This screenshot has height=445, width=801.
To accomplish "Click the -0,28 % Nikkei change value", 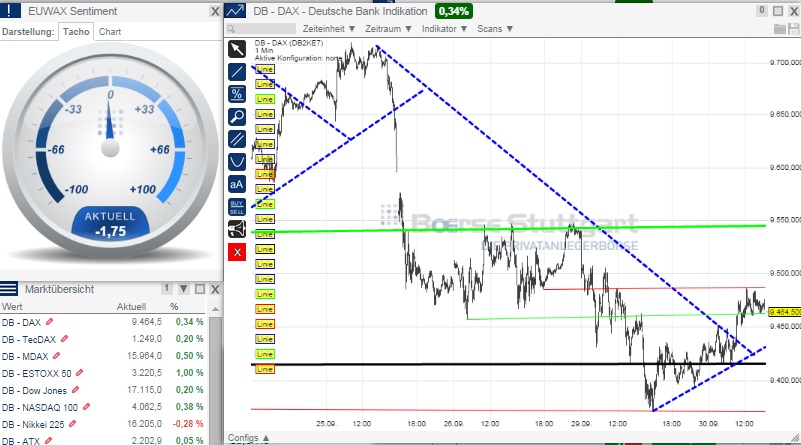I will (x=188, y=424).
